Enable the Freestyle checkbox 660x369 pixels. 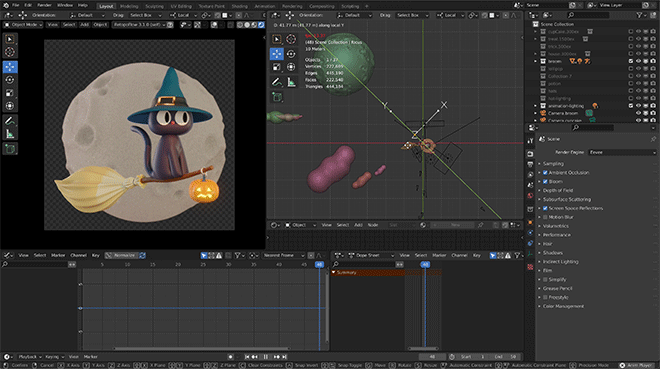click(545, 297)
